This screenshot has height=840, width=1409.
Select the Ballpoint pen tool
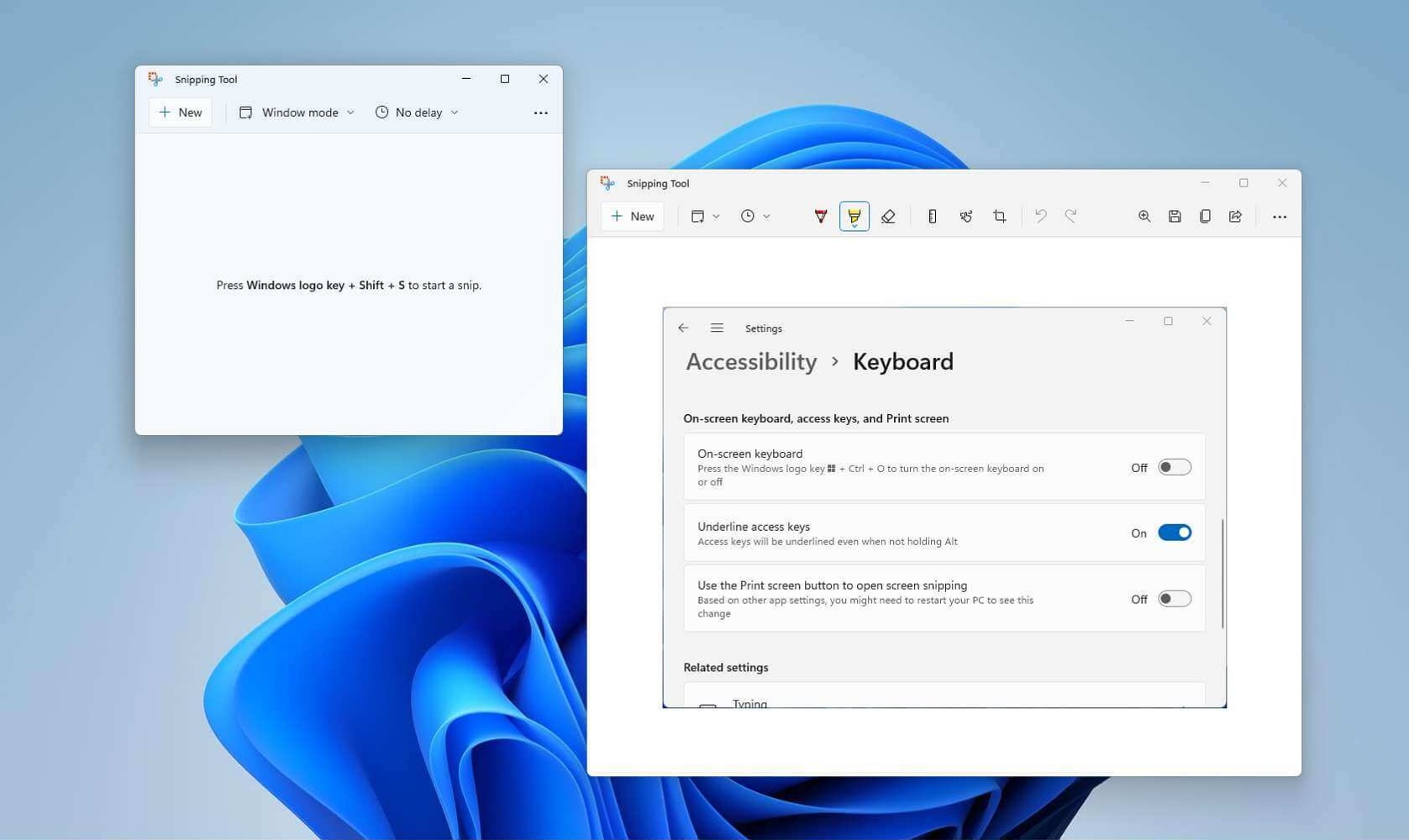(x=821, y=217)
